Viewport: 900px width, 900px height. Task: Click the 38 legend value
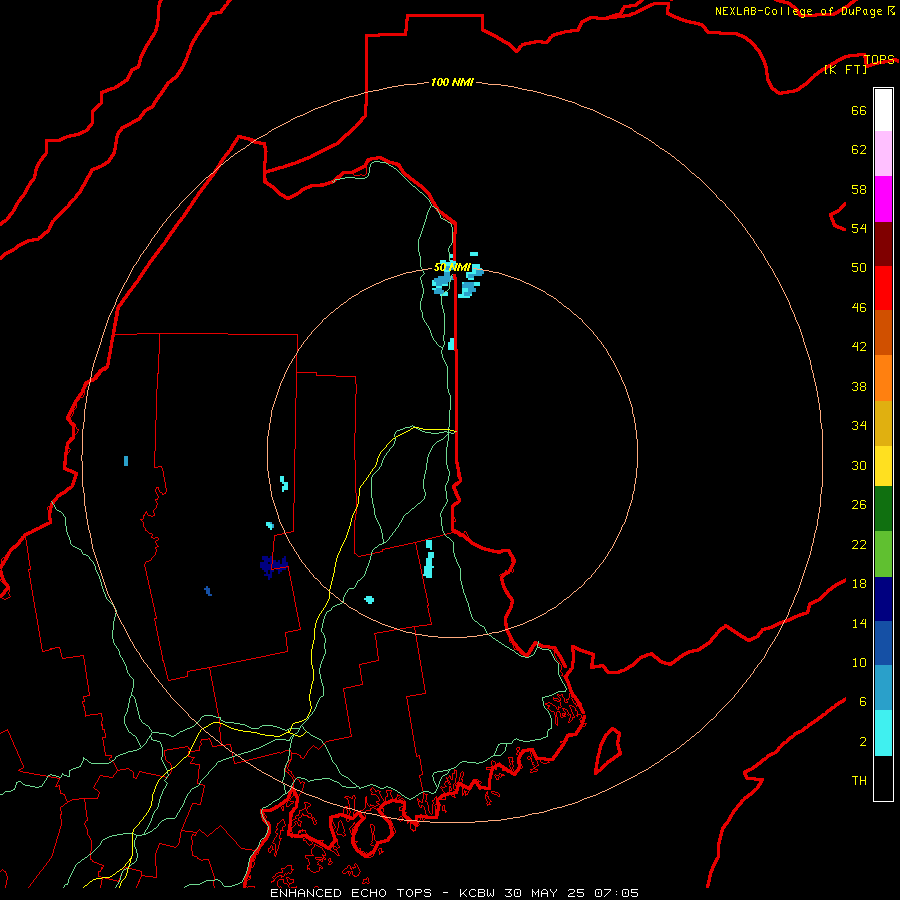tap(859, 386)
